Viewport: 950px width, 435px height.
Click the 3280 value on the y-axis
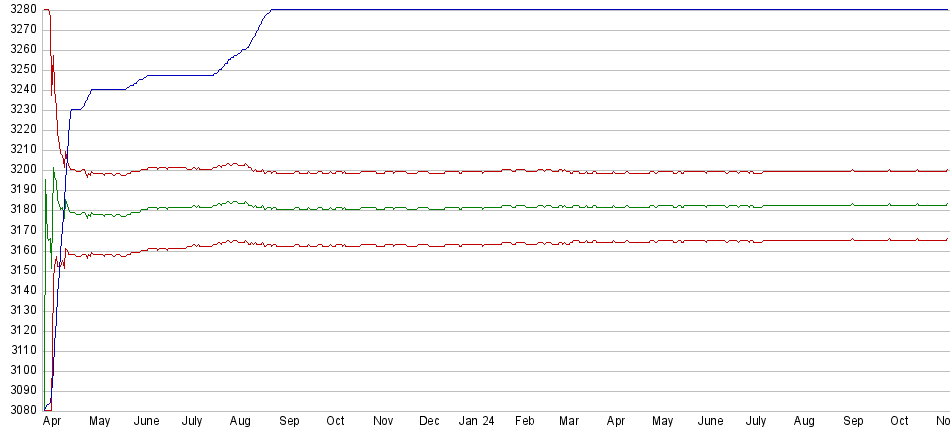19,10
